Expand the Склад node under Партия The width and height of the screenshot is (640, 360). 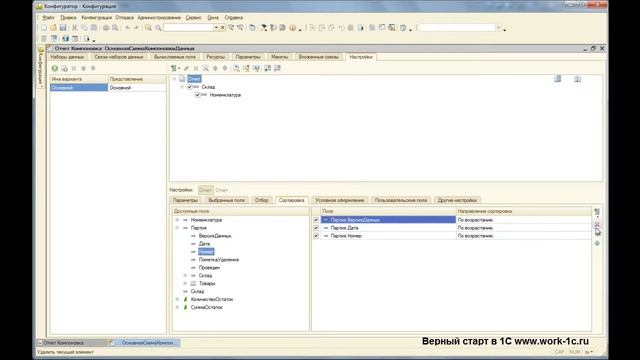pyautogui.click(x=185, y=276)
